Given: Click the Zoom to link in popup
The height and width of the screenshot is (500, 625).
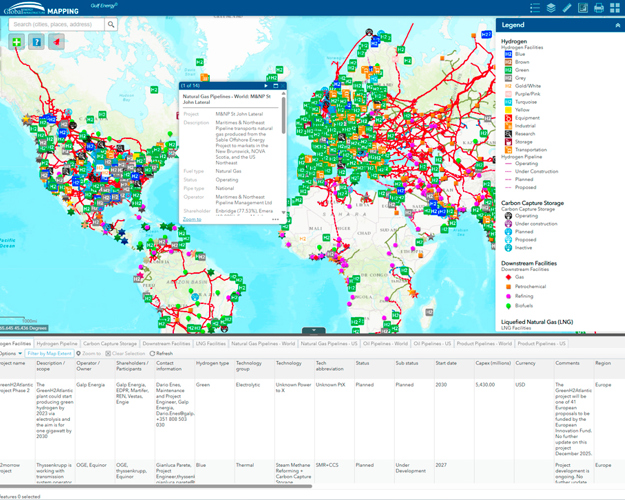Looking at the screenshot, I should pos(192,219).
